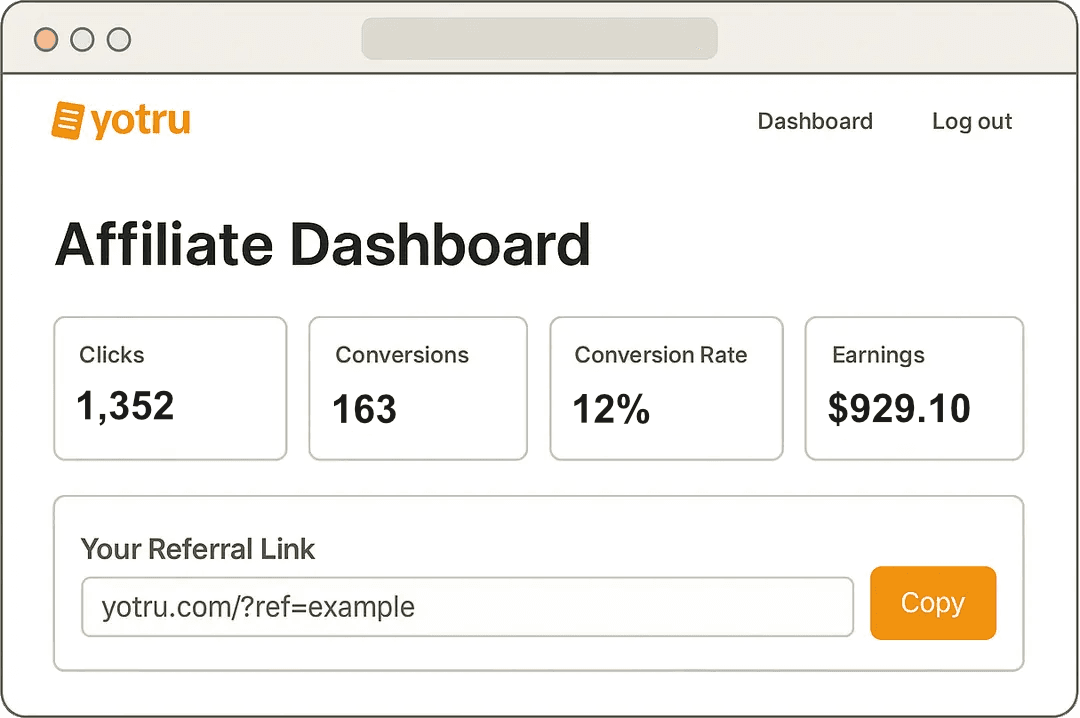
Task: Select the orange ticket icon beside yotru
Action: coord(66,119)
